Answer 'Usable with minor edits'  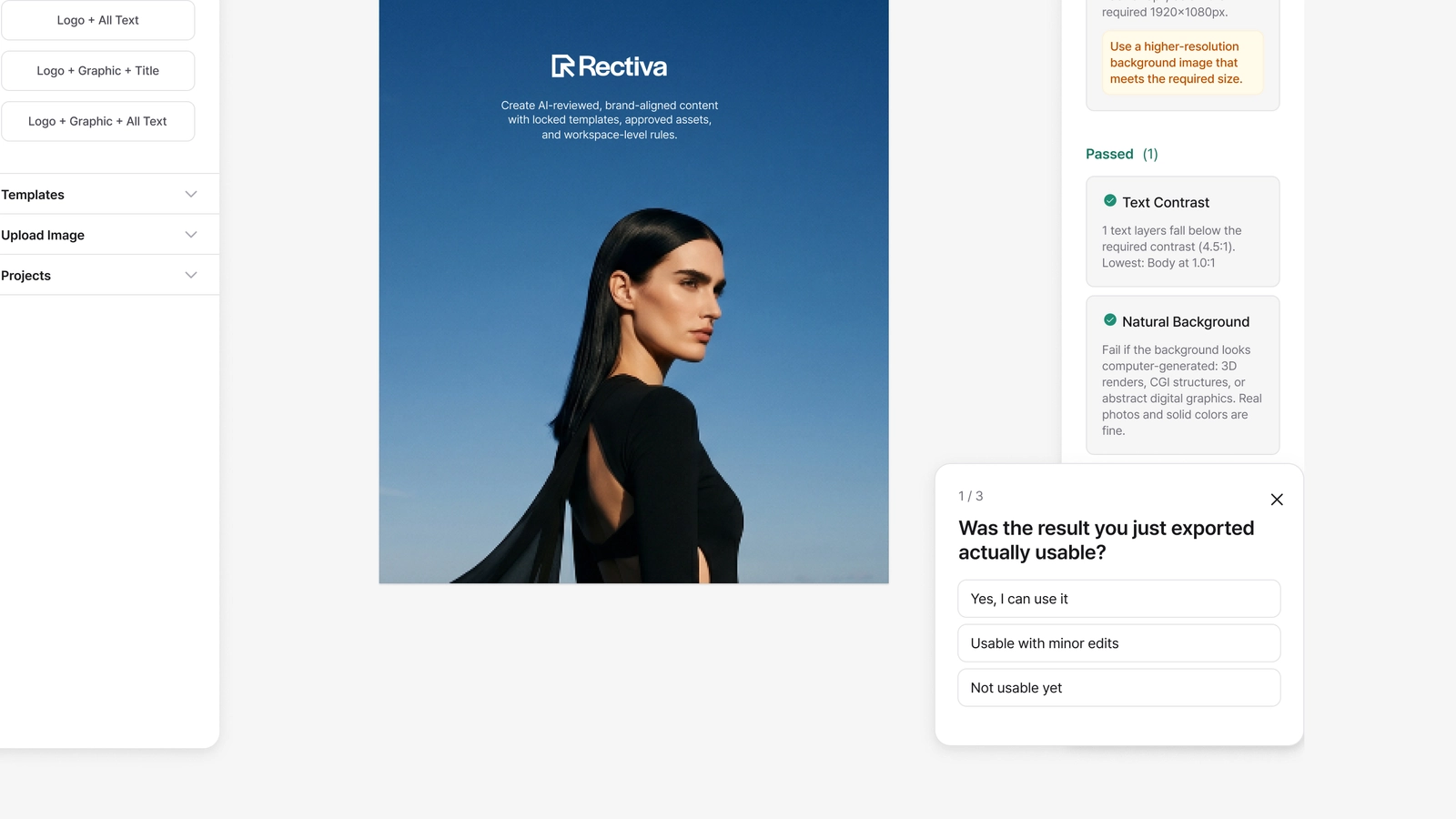tap(1119, 643)
